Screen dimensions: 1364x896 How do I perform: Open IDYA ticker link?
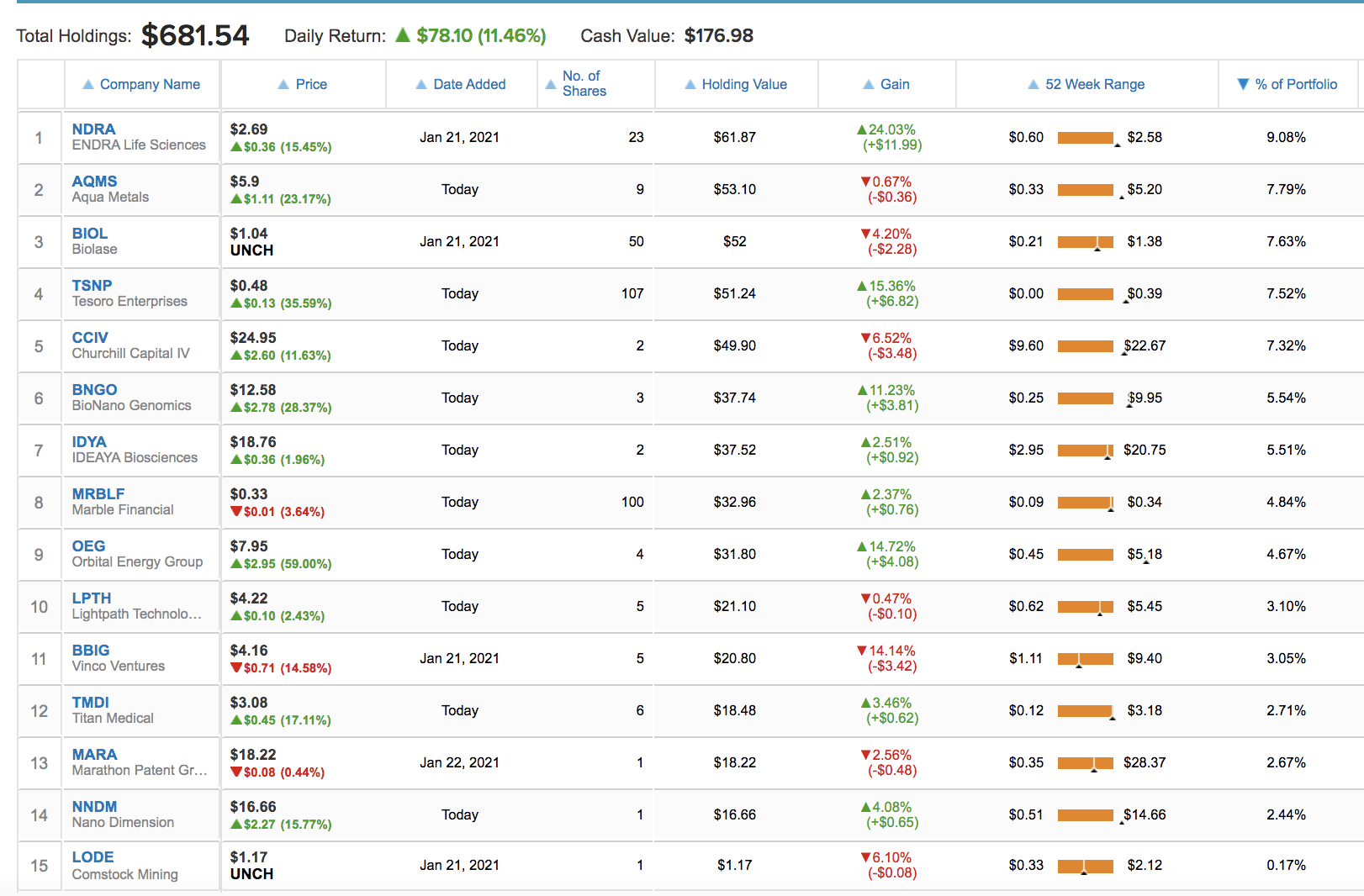click(x=89, y=442)
